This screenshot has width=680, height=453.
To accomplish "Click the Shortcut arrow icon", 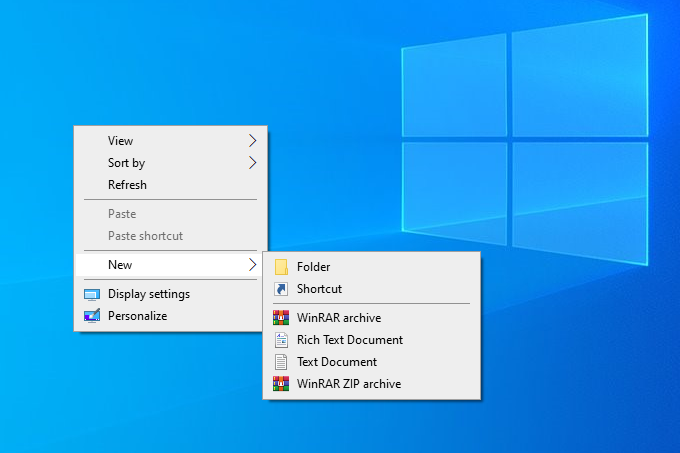I will (281, 289).
